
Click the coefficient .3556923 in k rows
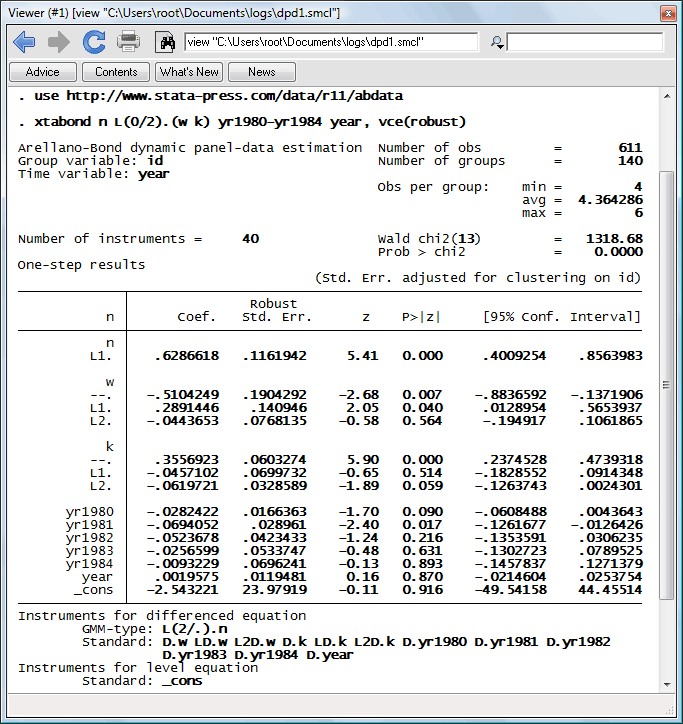coord(187,460)
